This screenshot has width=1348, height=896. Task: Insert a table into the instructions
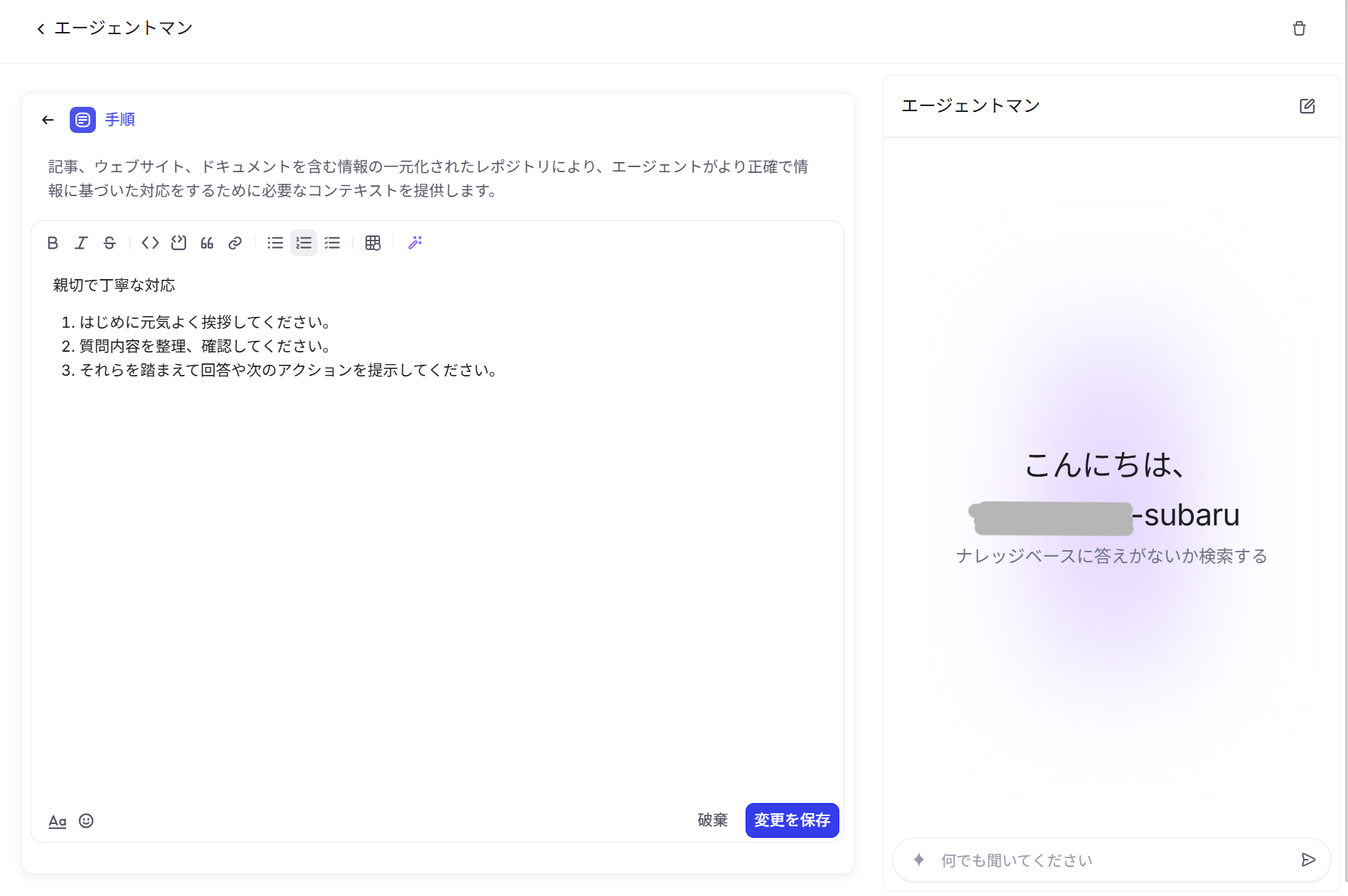(x=373, y=243)
